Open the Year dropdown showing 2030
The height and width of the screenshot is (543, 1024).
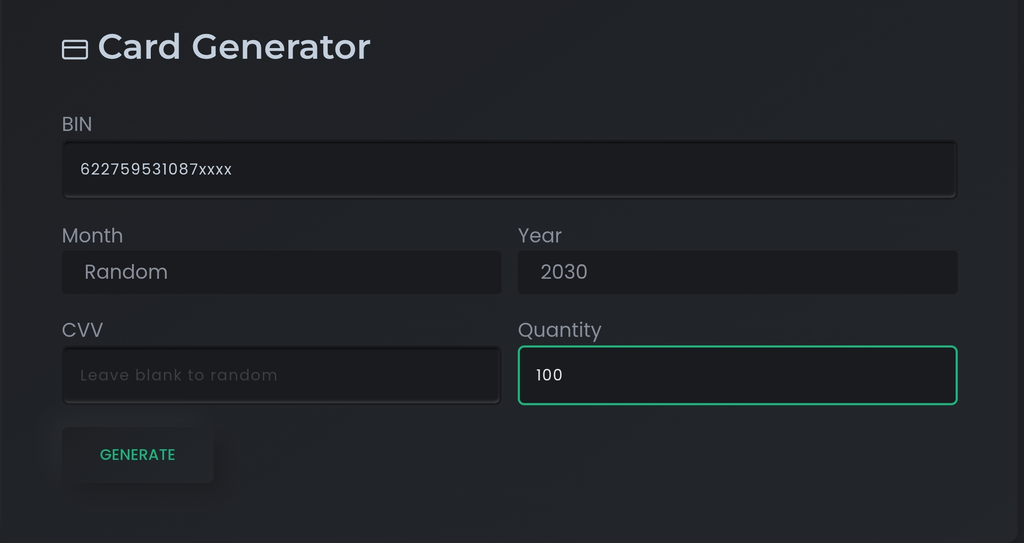point(737,272)
